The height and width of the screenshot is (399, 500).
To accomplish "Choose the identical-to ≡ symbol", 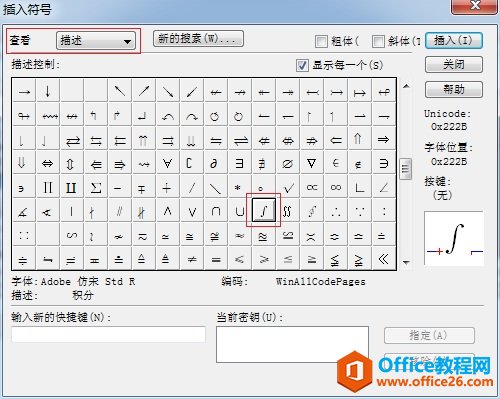I will 216,259.
